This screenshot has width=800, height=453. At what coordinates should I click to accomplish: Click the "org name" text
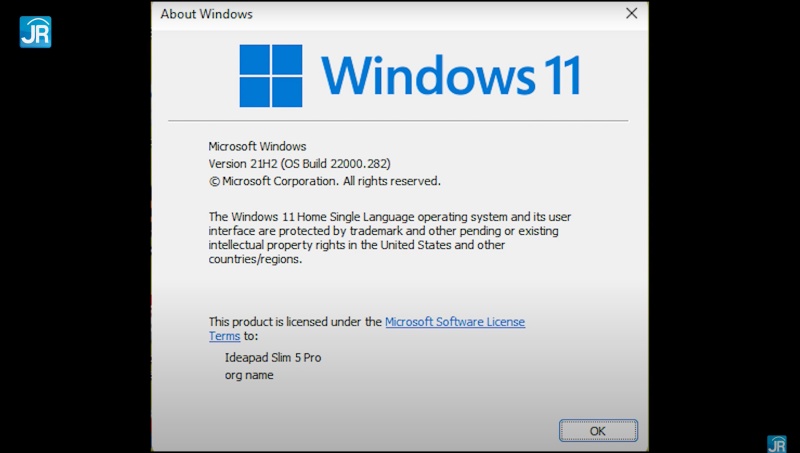(249, 375)
